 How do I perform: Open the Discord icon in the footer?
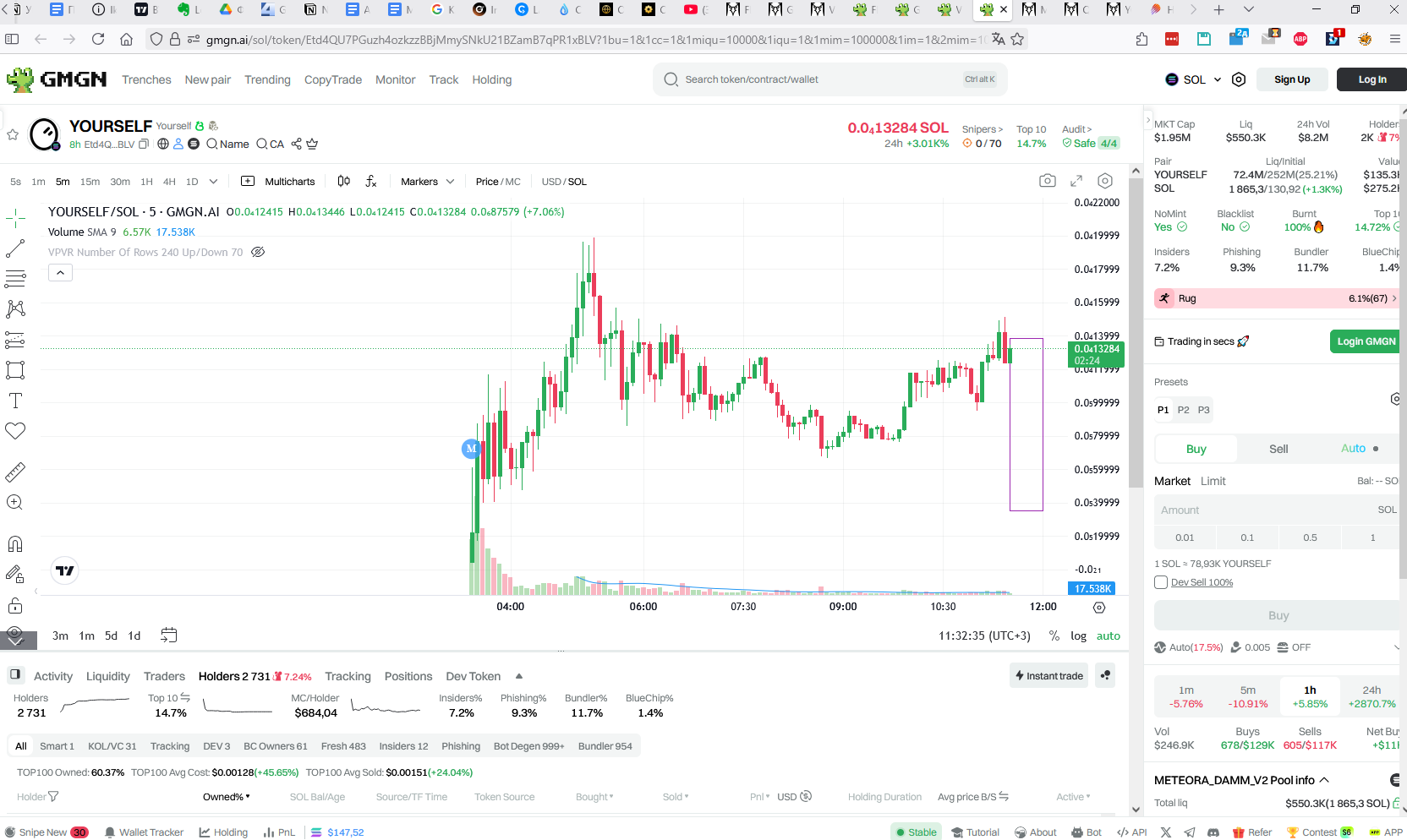click(1213, 832)
